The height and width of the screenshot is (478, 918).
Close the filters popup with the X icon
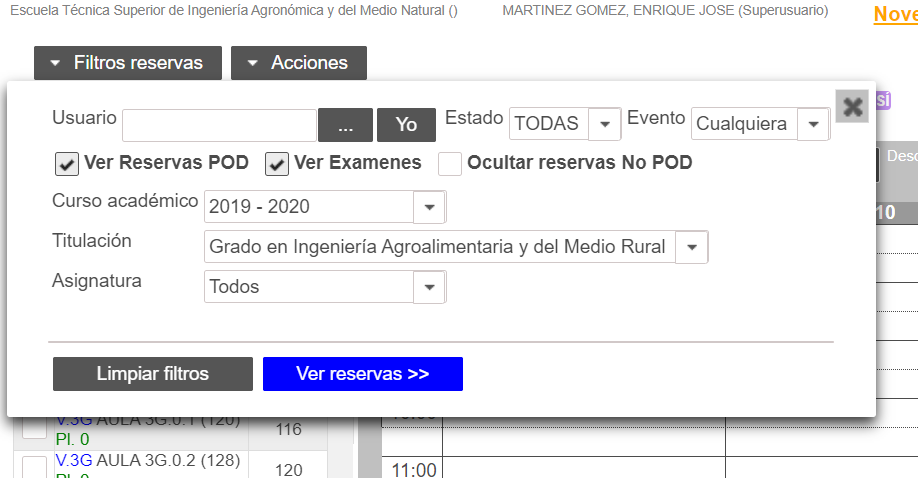point(852,107)
